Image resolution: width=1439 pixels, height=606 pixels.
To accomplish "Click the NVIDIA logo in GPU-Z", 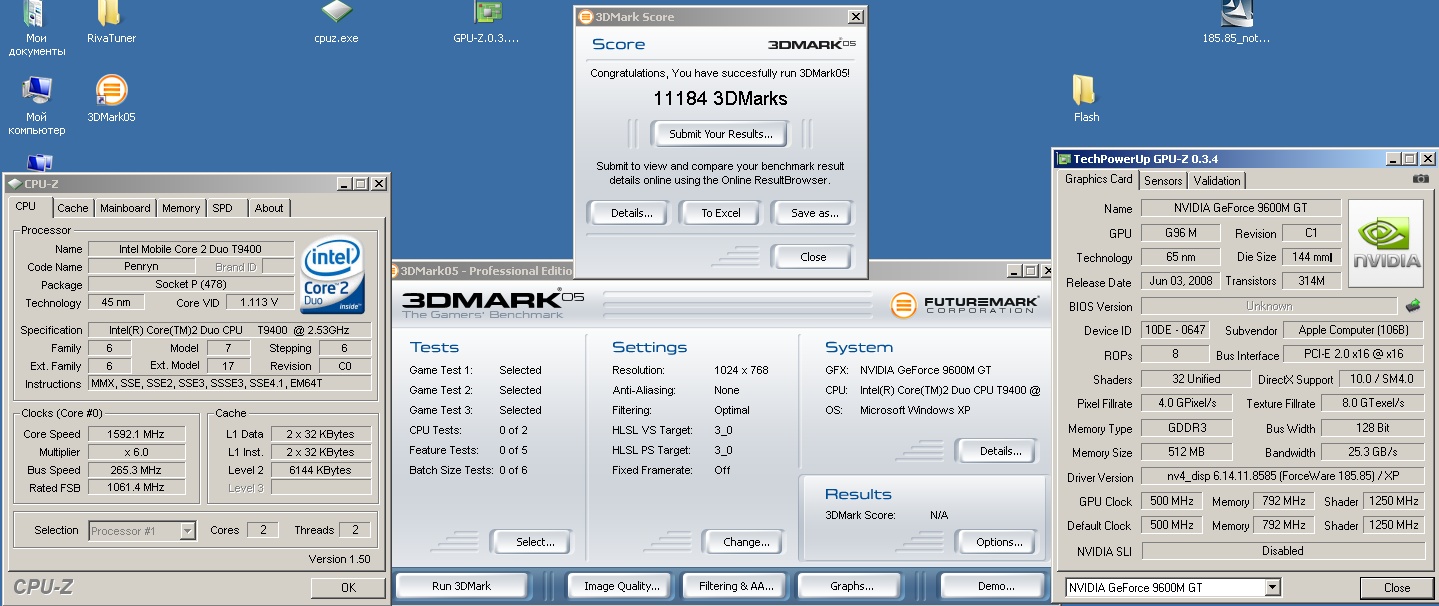I will tap(1386, 245).
